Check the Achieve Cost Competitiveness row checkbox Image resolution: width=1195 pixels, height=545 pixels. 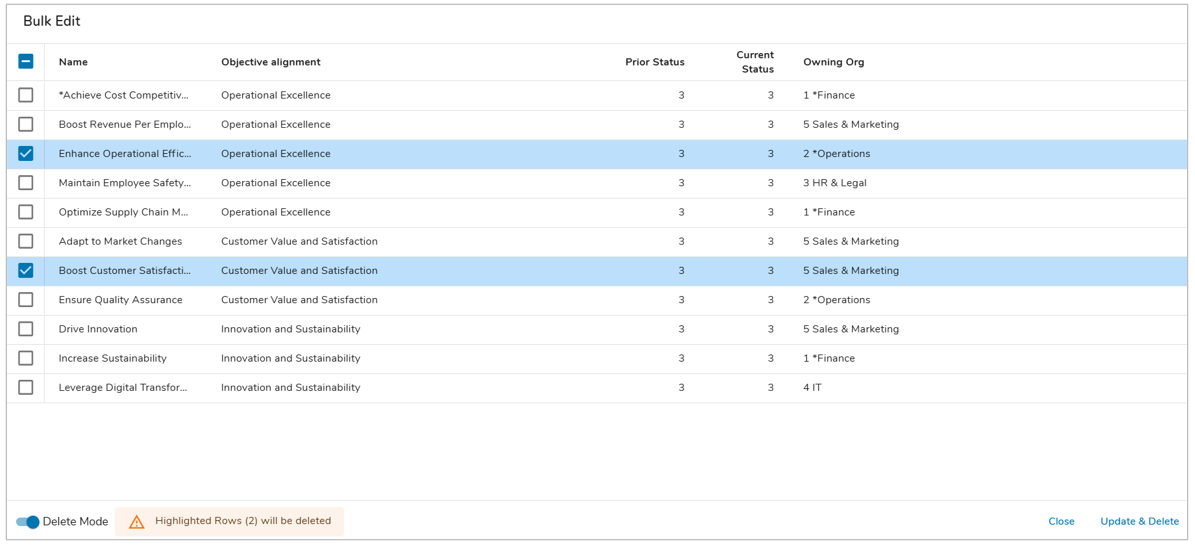pos(26,95)
